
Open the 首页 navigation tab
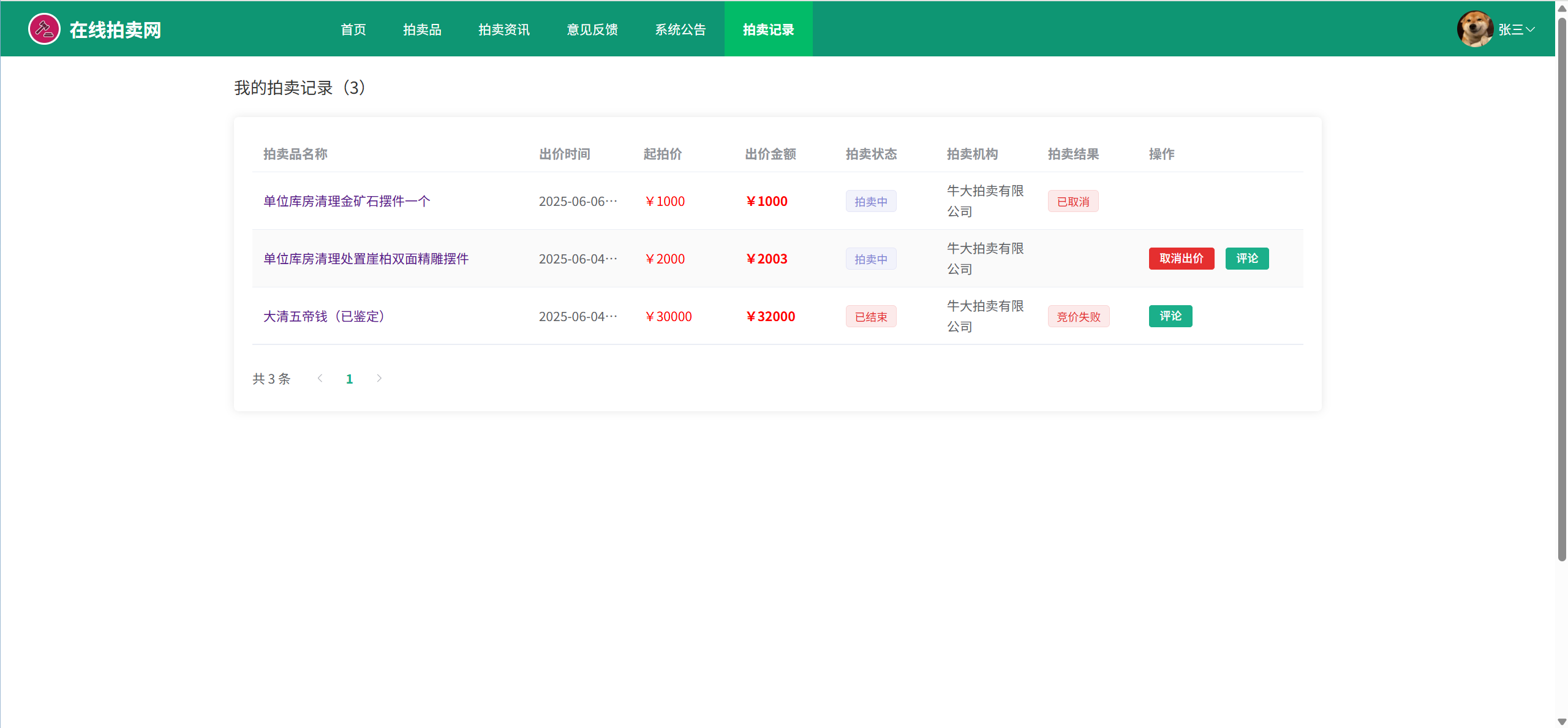pos(353,29)
